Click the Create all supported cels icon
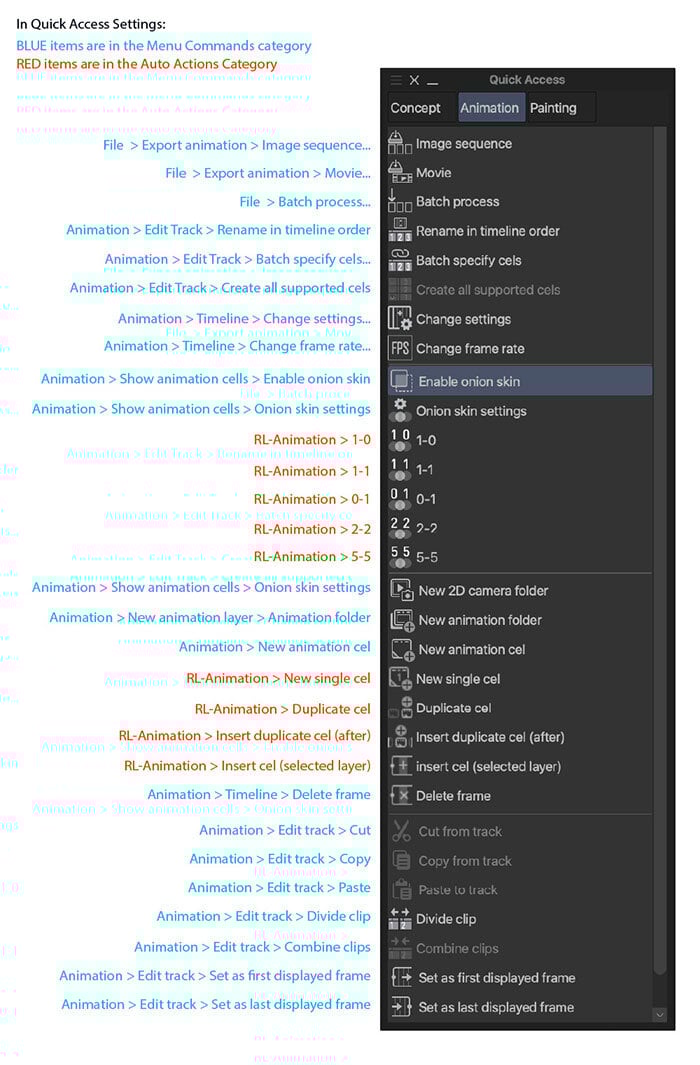 coord(400,289)
